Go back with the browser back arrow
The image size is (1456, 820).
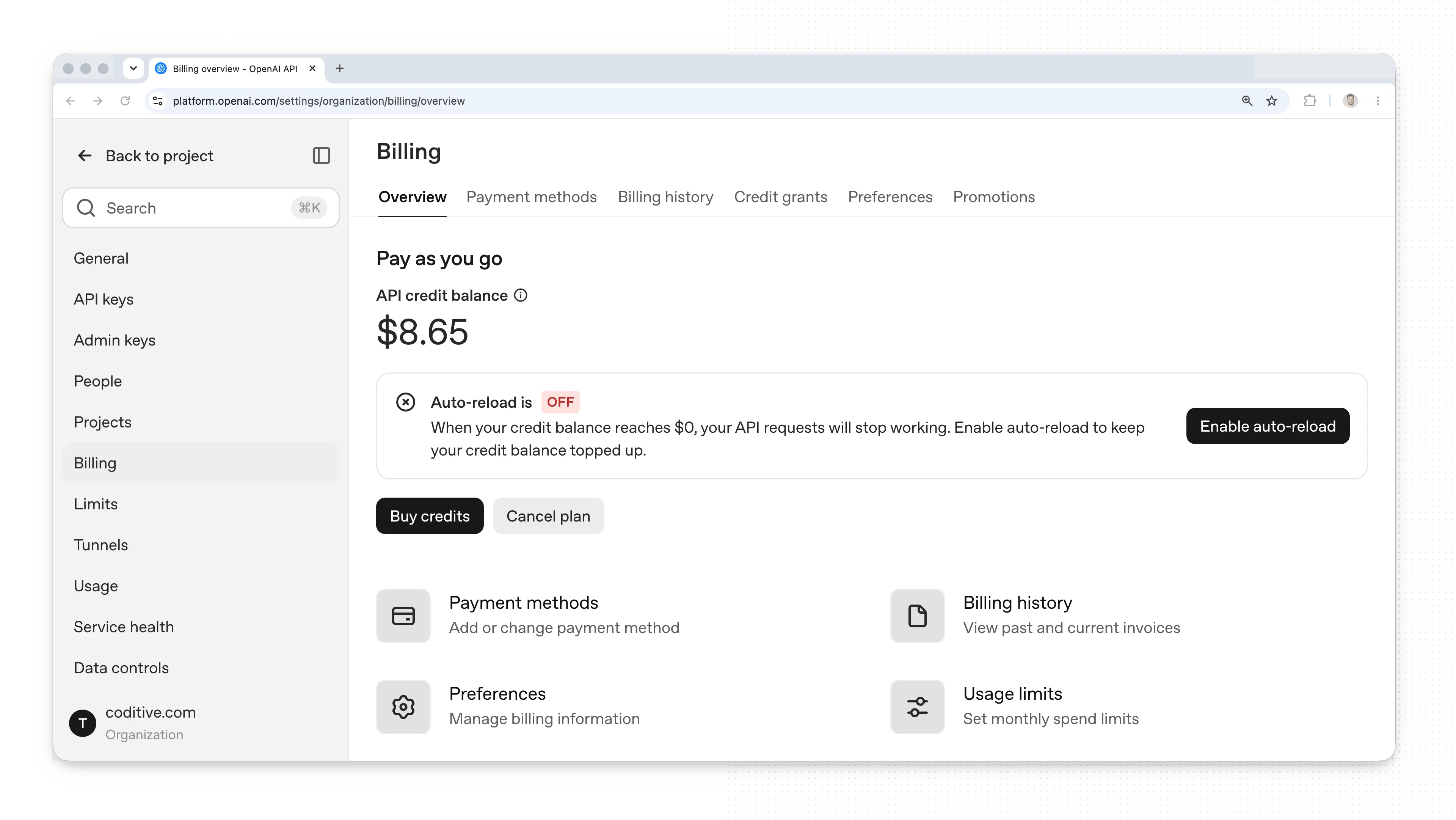click(71, 101)
